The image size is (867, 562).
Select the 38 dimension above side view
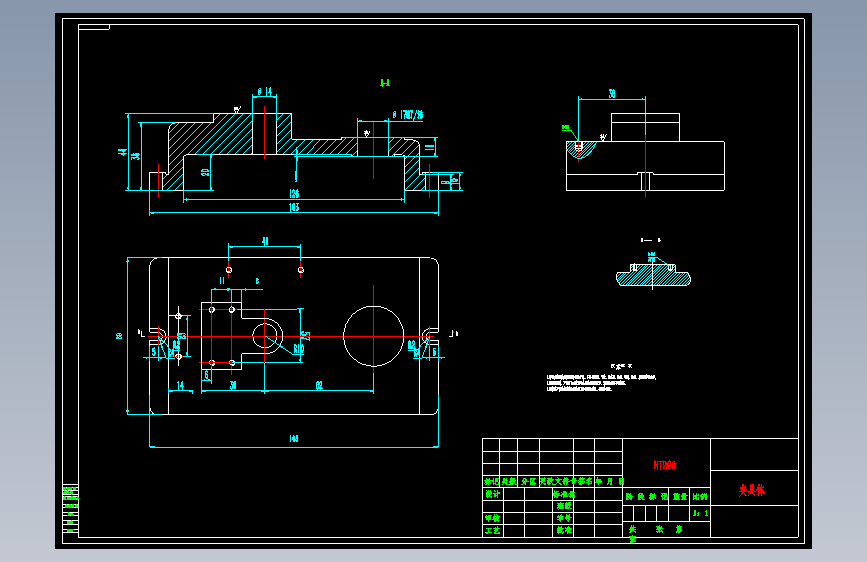[x=612, y=94]
